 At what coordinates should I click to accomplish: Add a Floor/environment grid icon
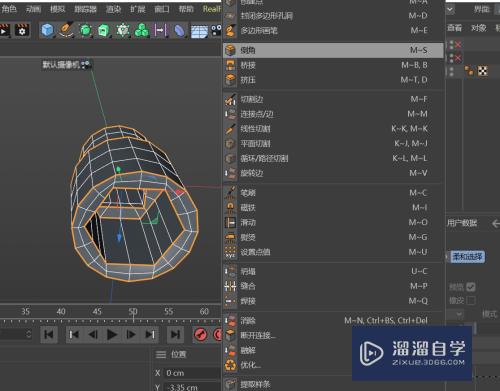pyautogui.click(x=199, y=31)
